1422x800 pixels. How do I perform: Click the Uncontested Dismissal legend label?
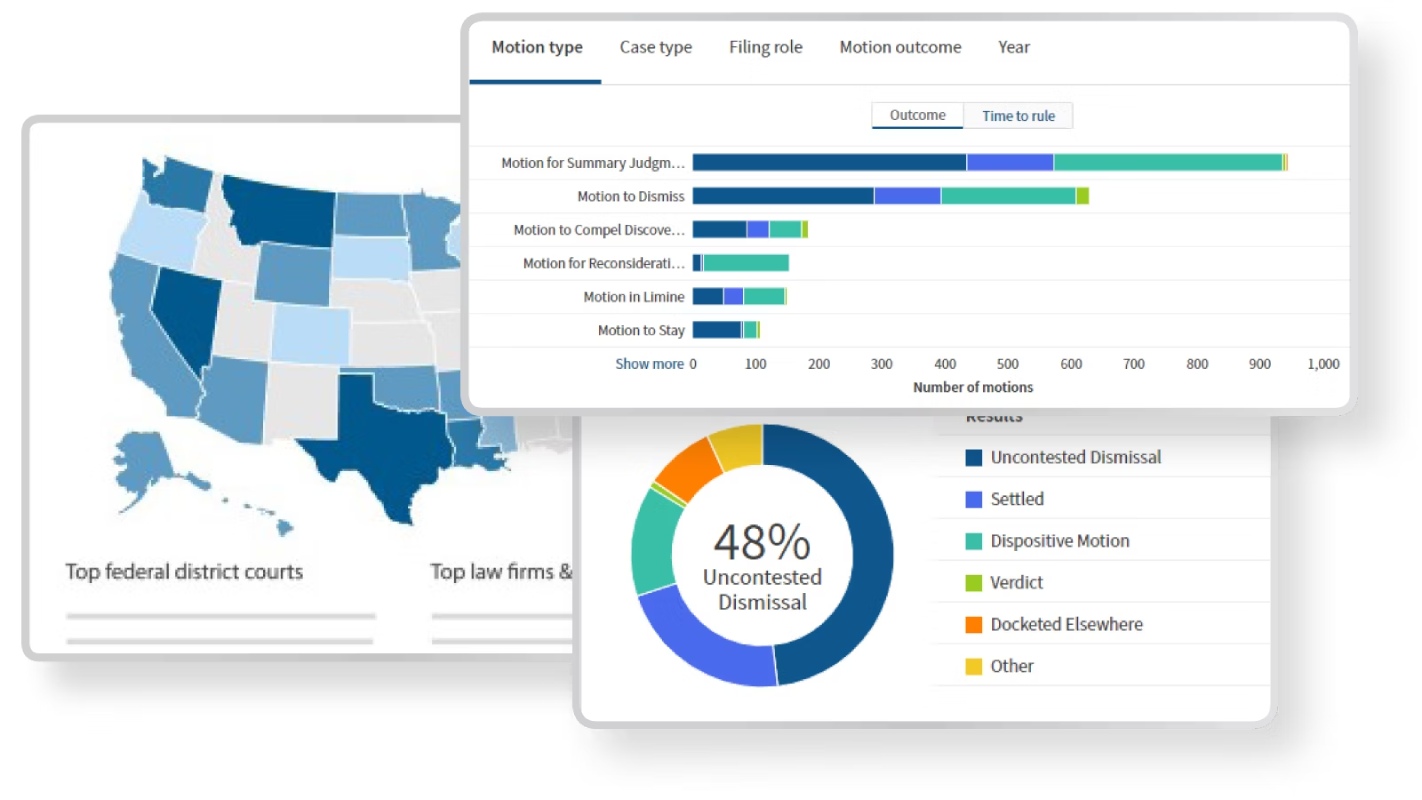click(1076, 458)
